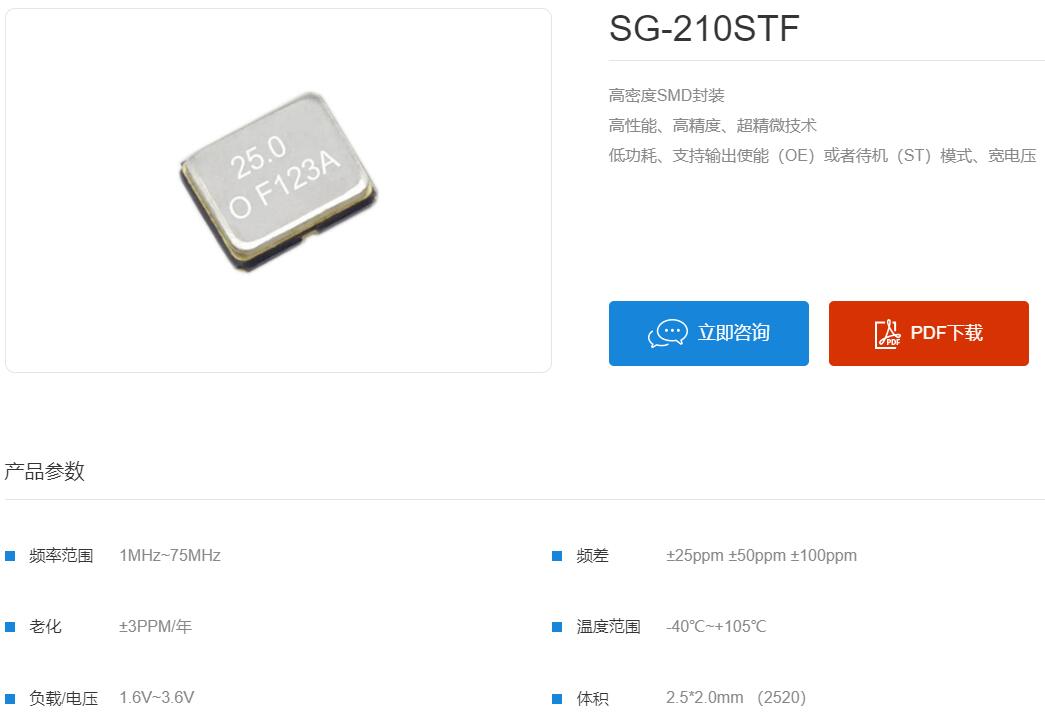Click the chat bubble icon

coord(668,333)
